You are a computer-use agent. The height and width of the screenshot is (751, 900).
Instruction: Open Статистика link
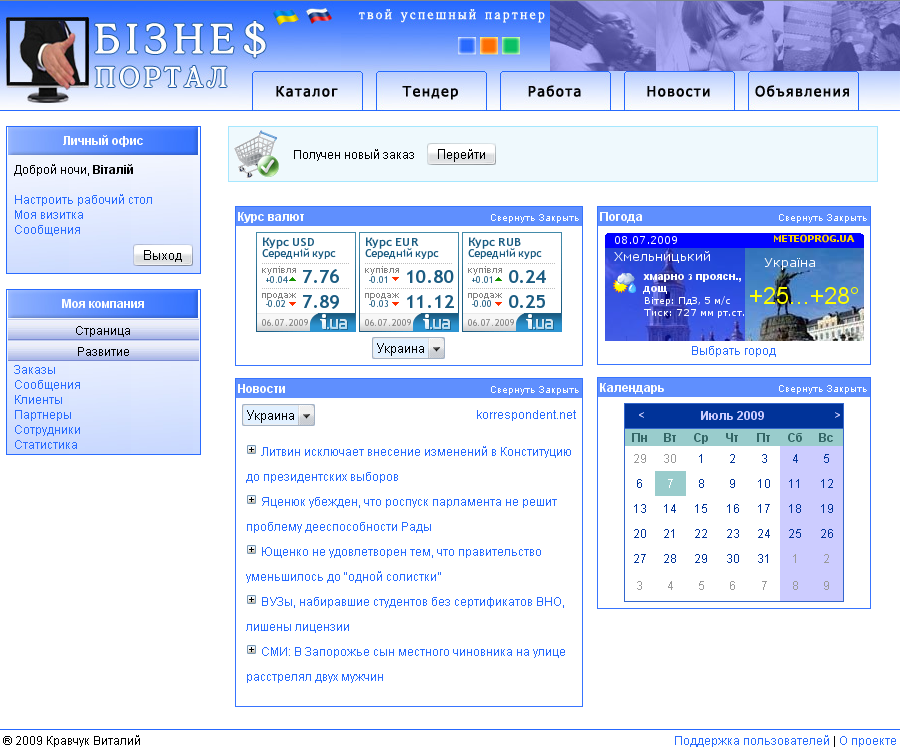[45, 444]
